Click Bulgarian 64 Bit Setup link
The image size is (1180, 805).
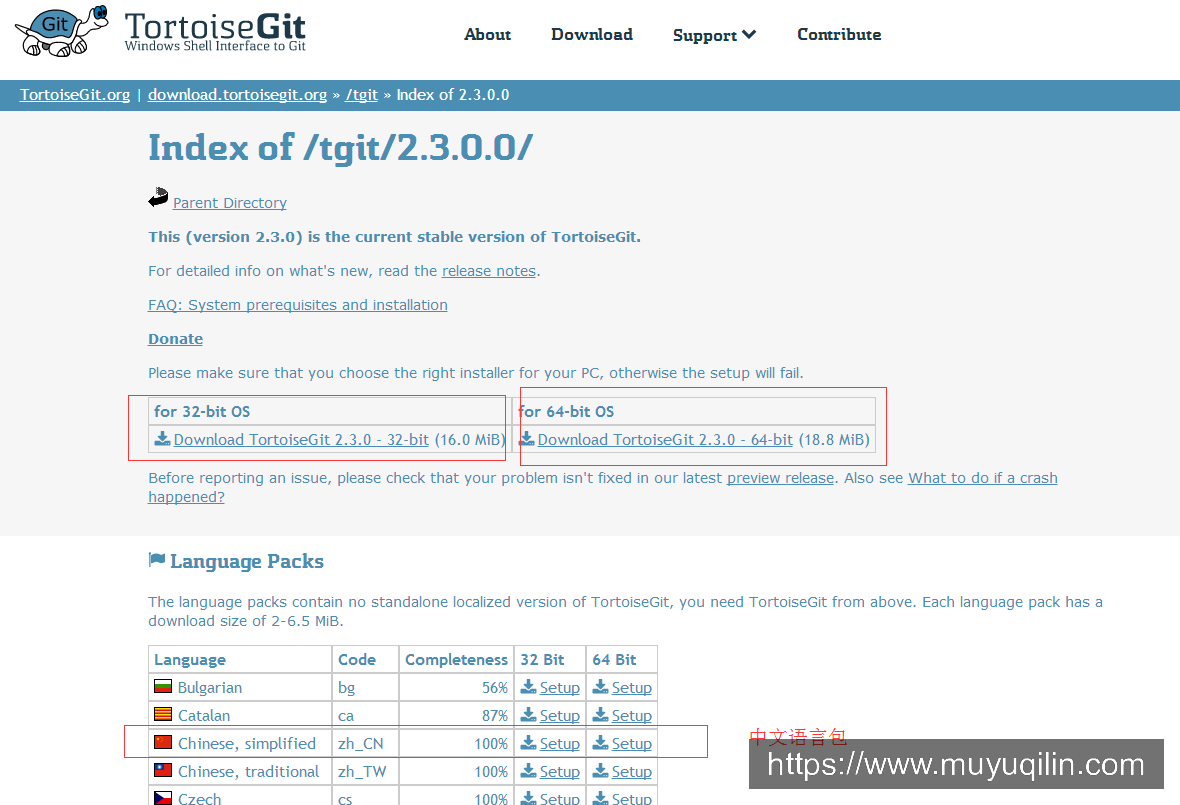point(631,688)
